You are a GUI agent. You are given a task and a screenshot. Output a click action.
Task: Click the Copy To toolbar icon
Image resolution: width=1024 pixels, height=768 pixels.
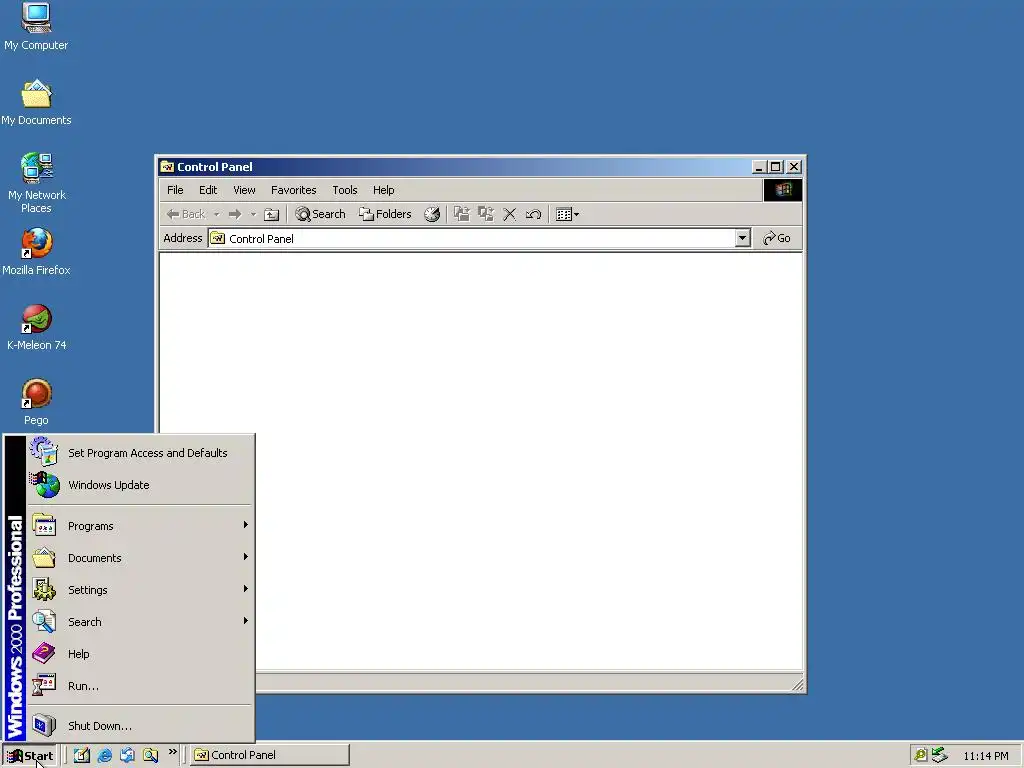[486, 214]
